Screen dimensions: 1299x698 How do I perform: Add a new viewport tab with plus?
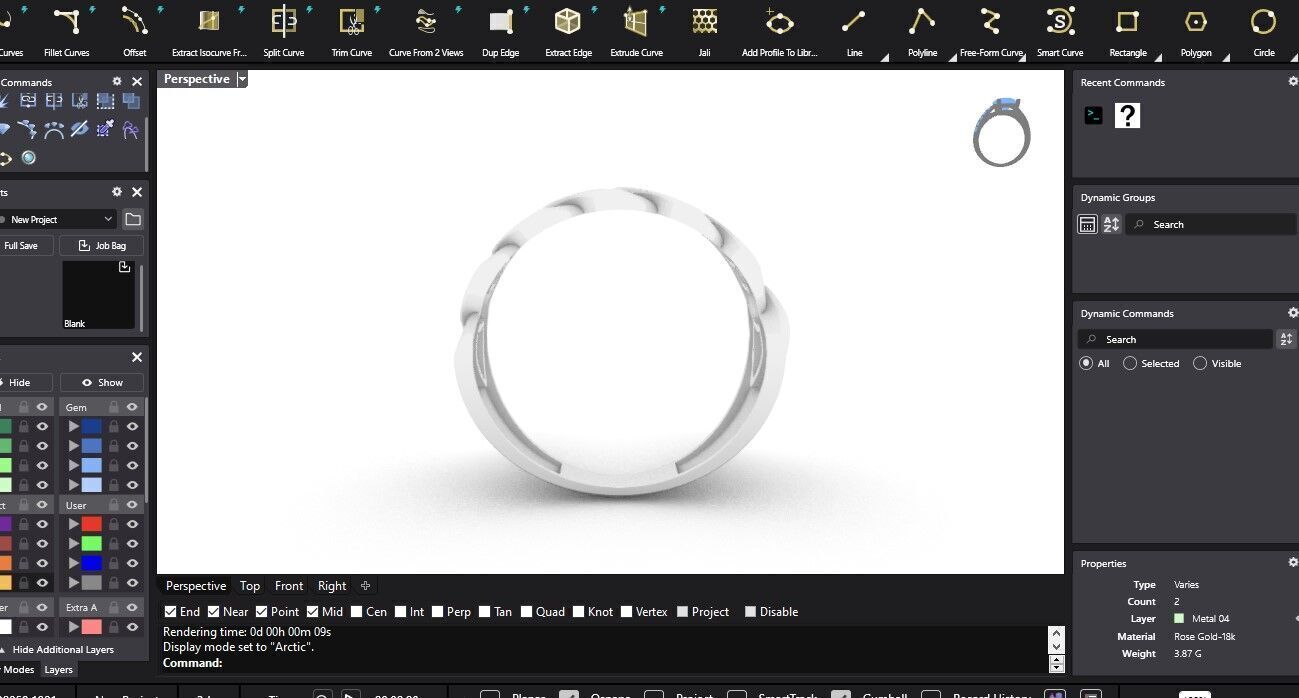point(365,586)
